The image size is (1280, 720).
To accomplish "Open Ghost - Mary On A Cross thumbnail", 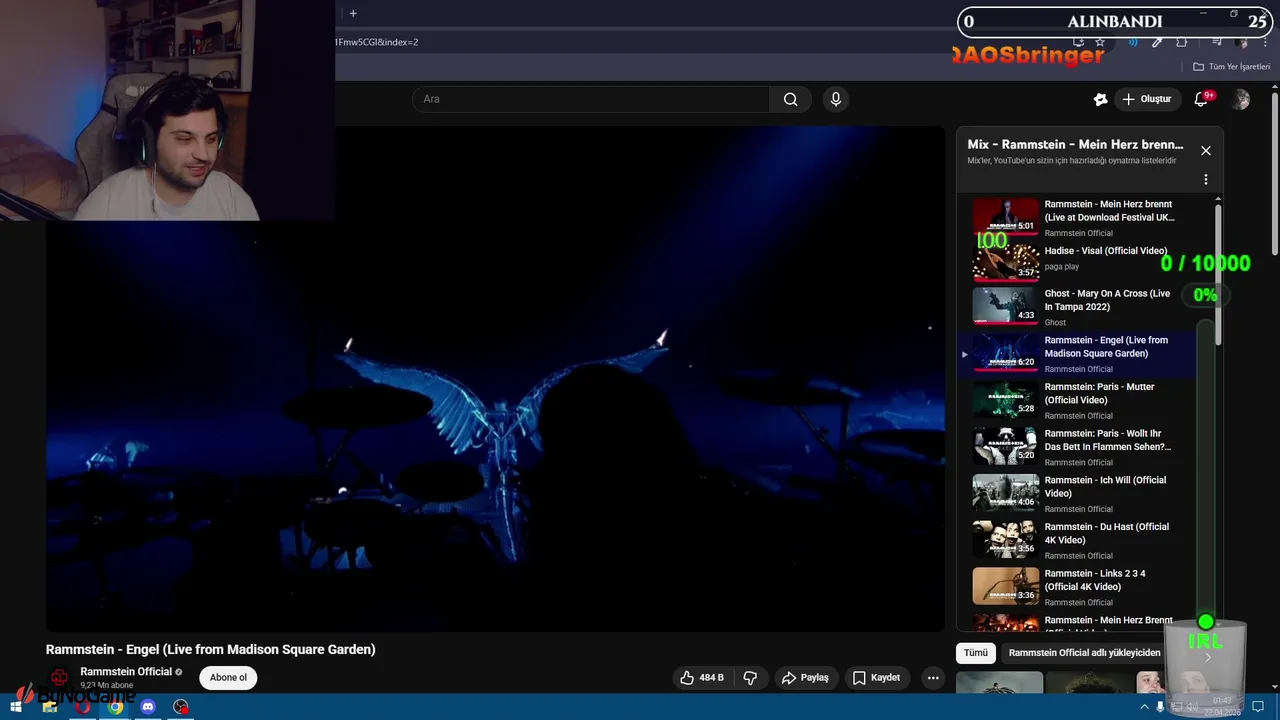I will pyautogui.click(x=1006, y=305).
